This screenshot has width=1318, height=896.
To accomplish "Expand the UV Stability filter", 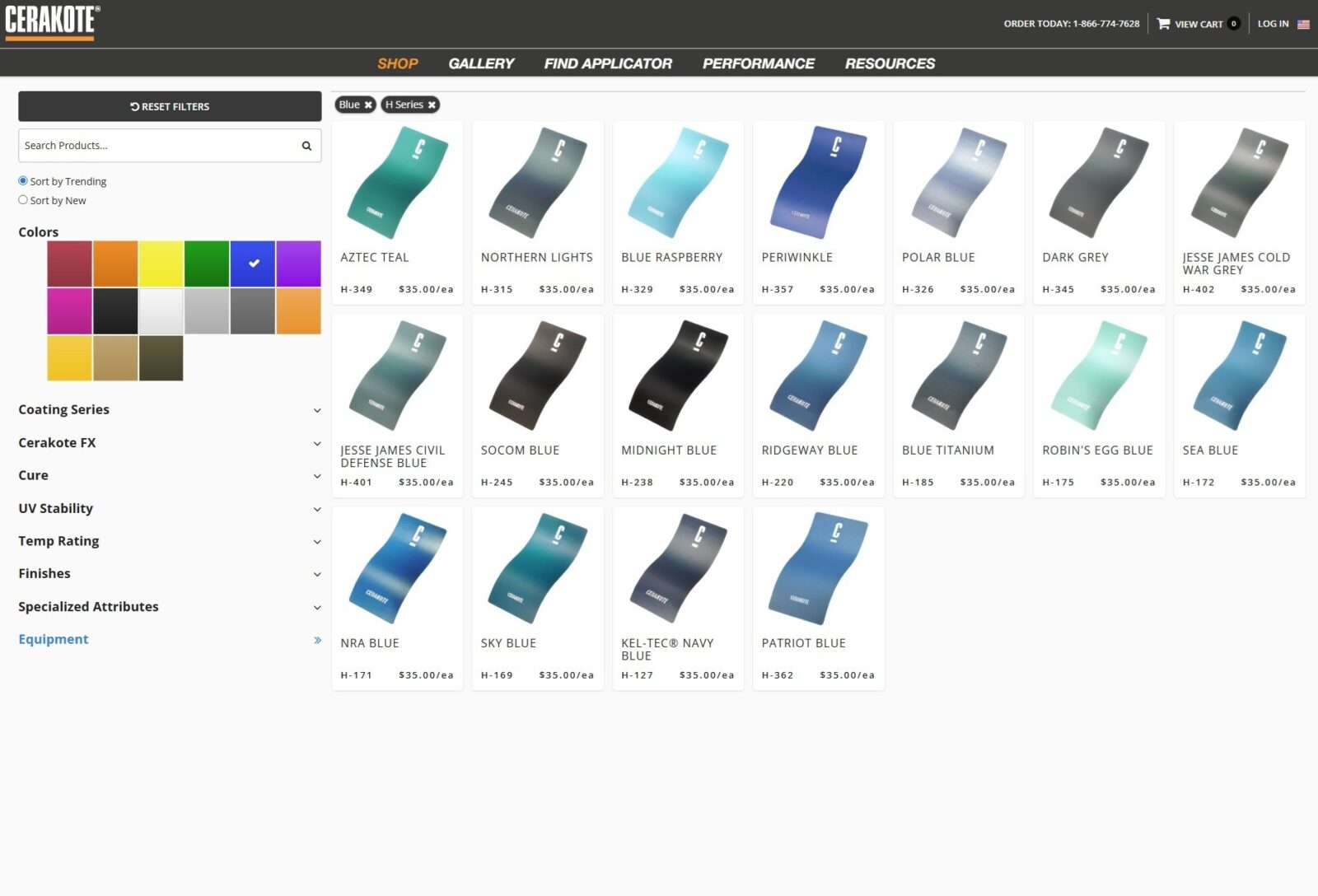I will [170, 508].
